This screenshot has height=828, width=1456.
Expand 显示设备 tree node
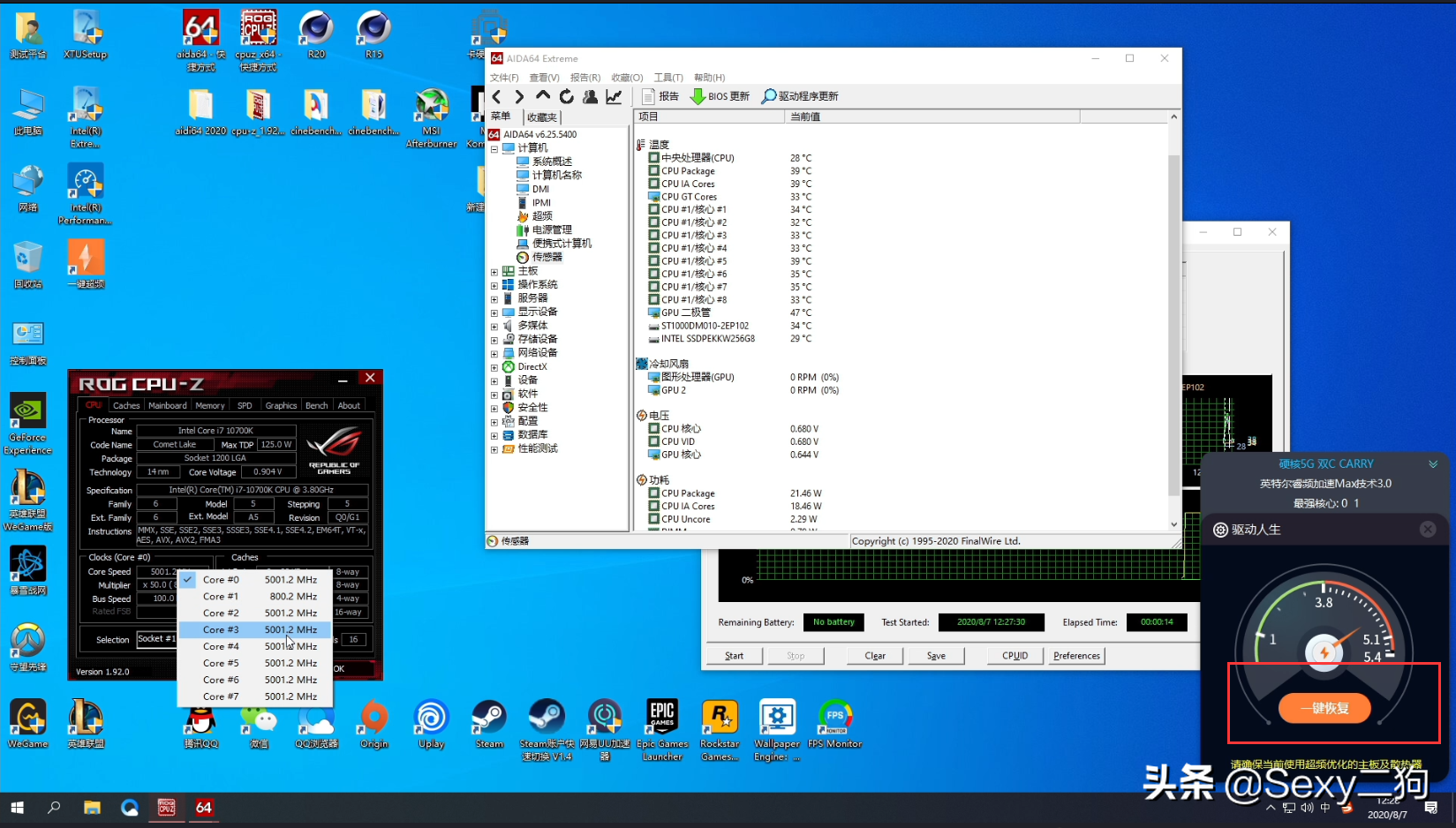point(494,312)
